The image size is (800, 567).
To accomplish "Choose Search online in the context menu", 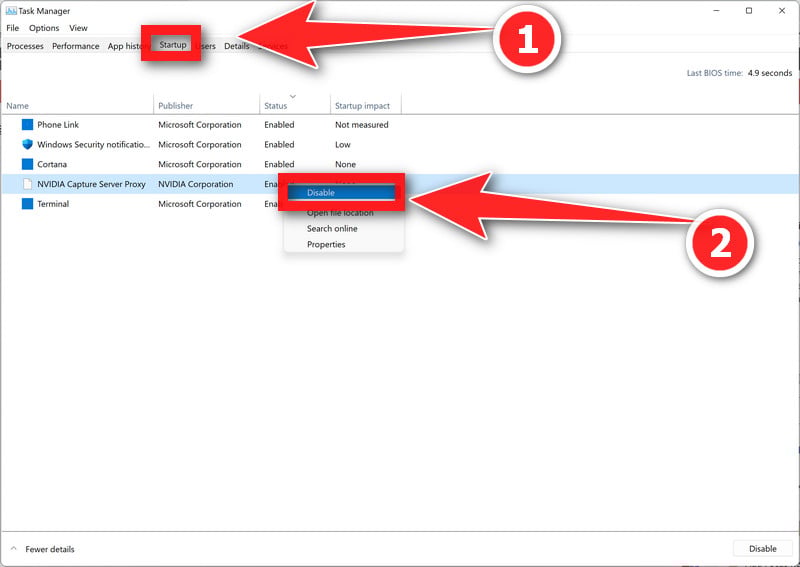I will 332,229.
